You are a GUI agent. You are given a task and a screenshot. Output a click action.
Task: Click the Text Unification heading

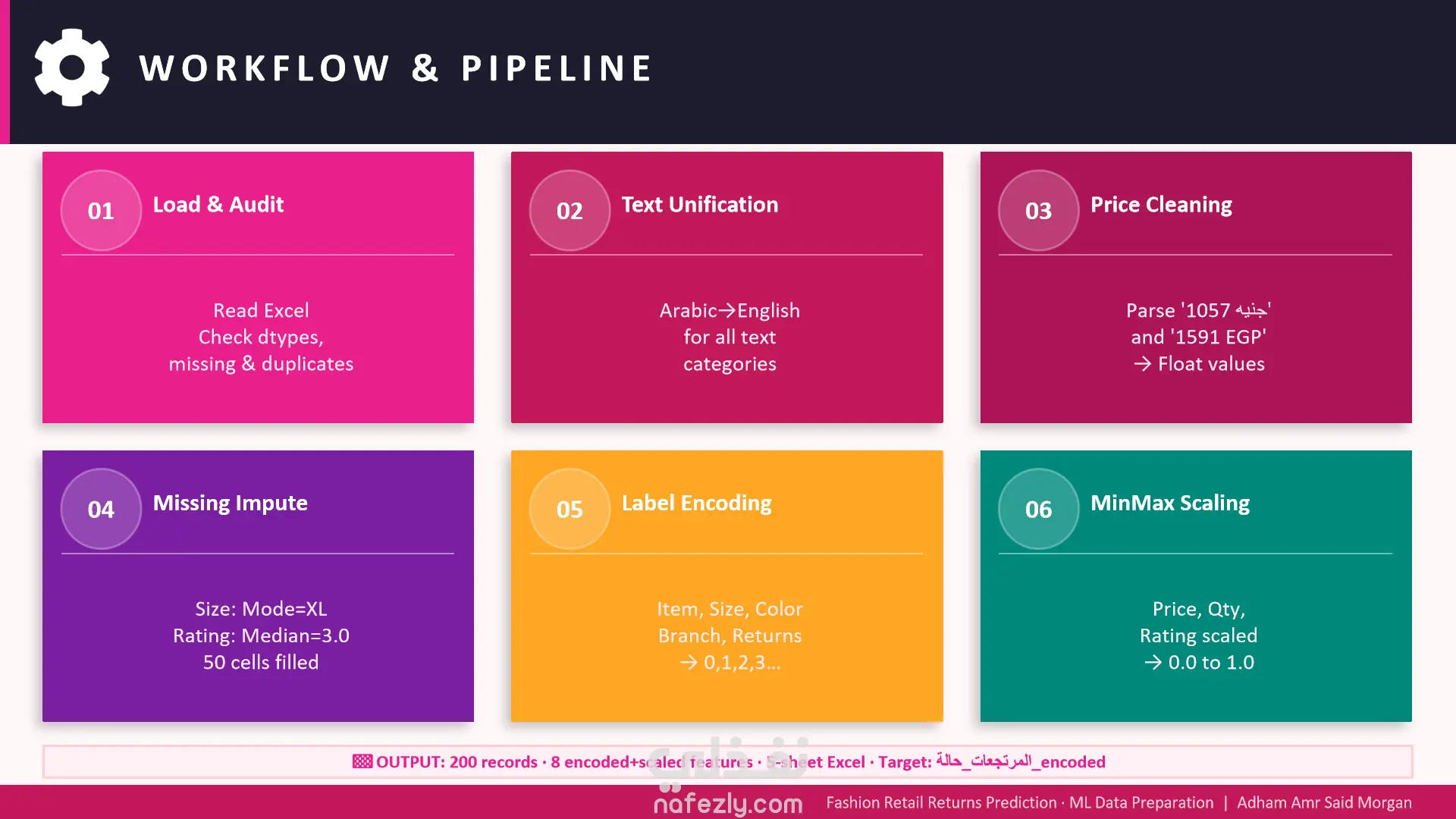coord(700,205)
